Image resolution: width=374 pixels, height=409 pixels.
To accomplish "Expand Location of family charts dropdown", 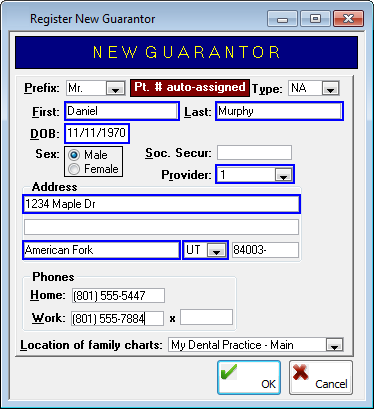I will pos(334,345).
